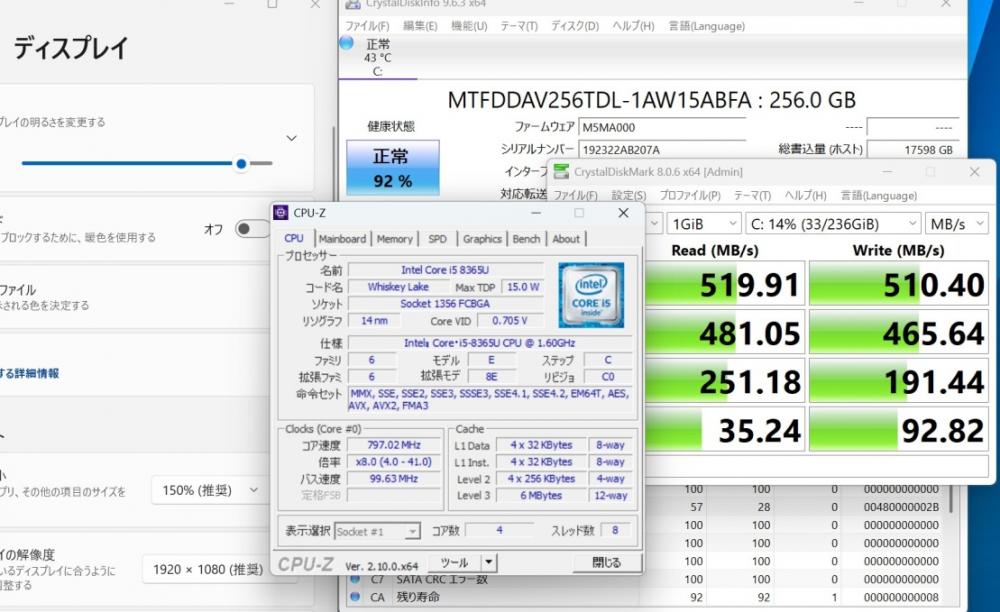Click the 519.91 read result cell

tap(725, 284)
